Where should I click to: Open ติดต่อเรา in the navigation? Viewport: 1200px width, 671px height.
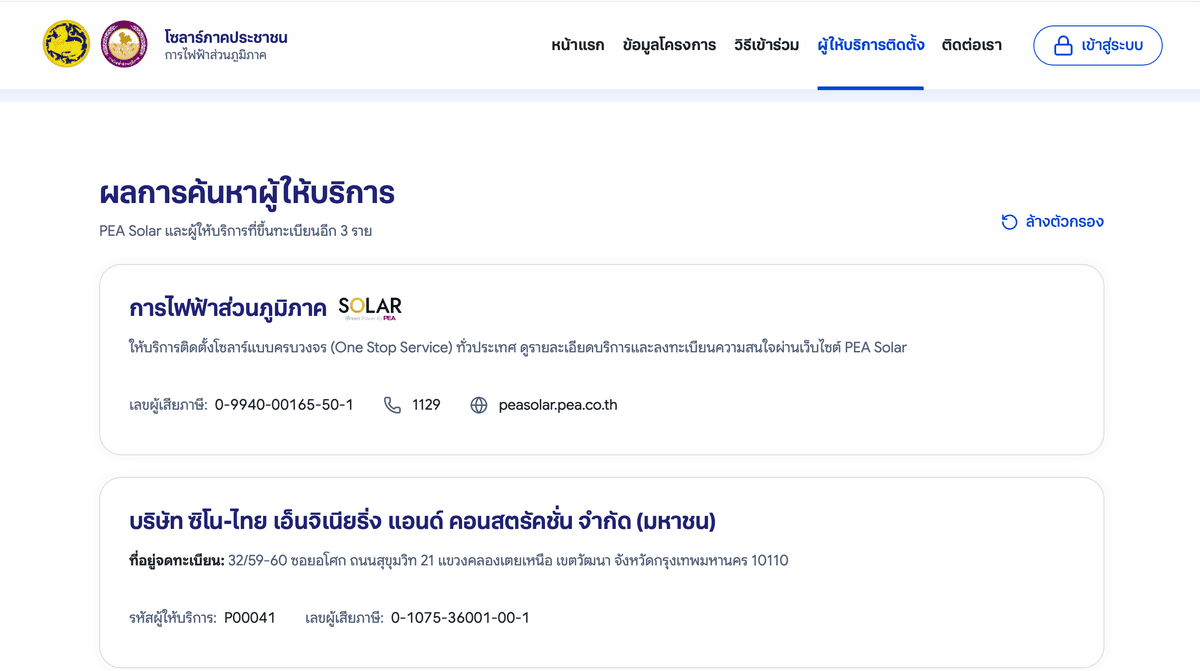coord(972,45)
